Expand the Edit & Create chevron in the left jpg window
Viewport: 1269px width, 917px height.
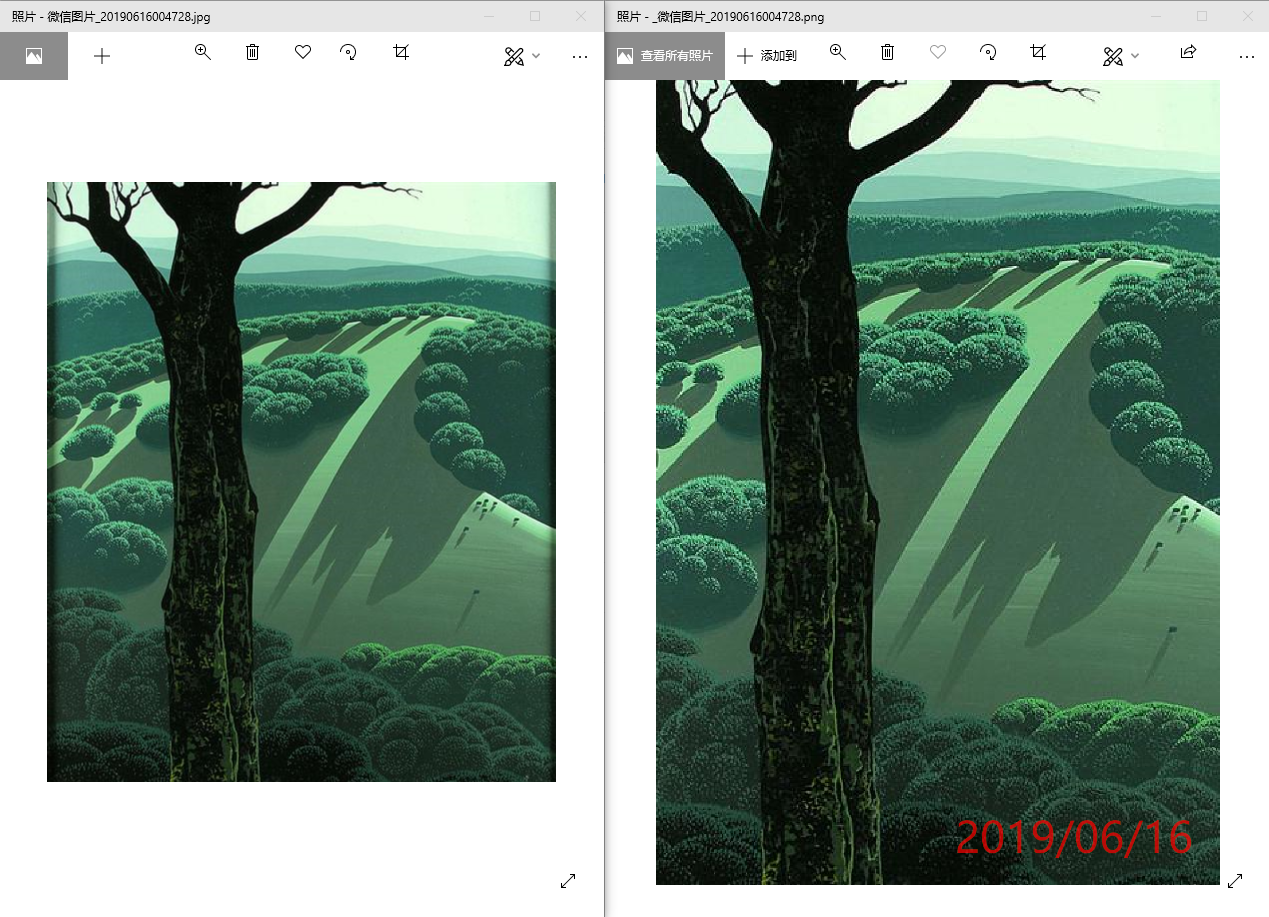tap(536, 56)
